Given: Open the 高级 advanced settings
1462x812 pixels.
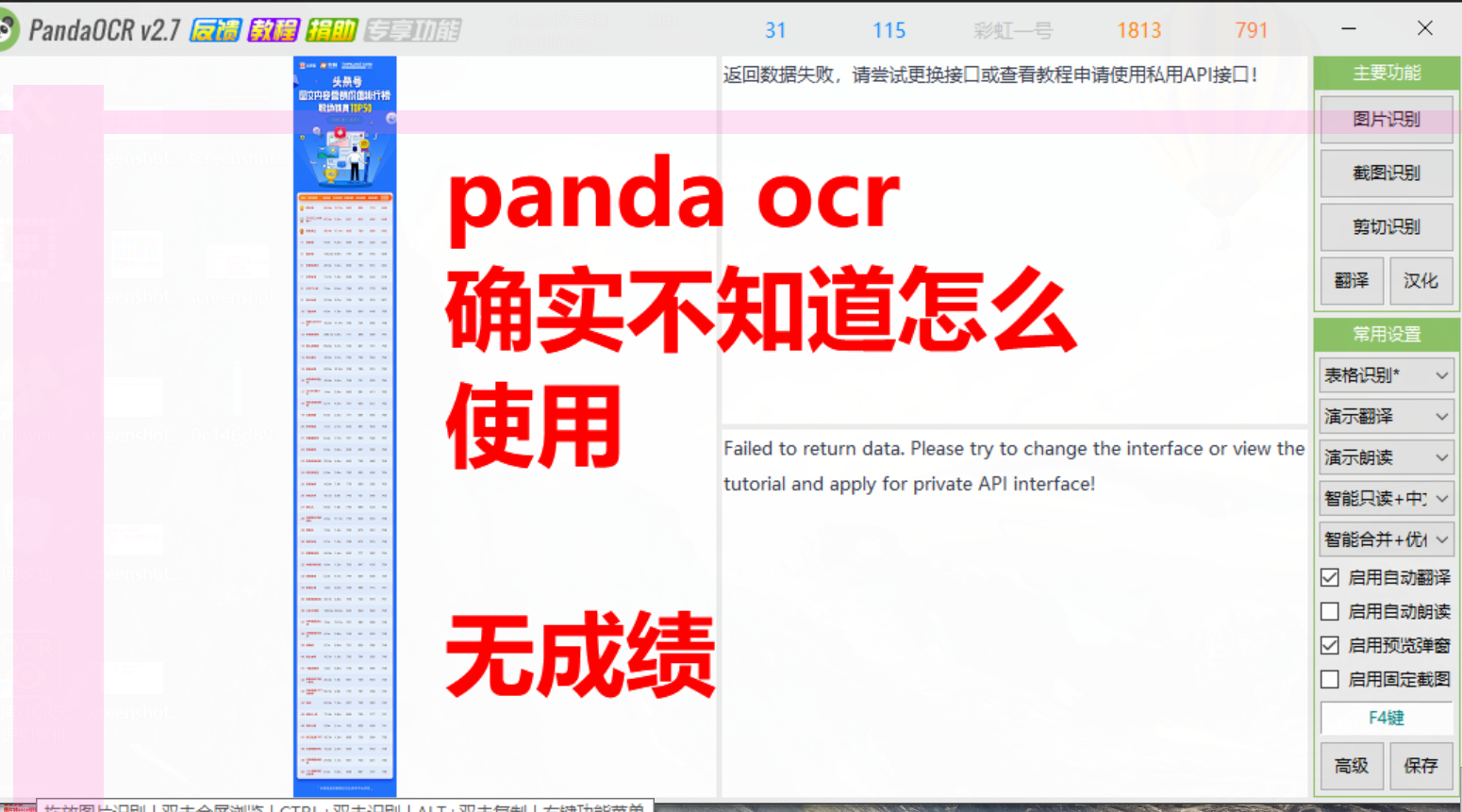Looking at the screenshot, I should 1351,765.
